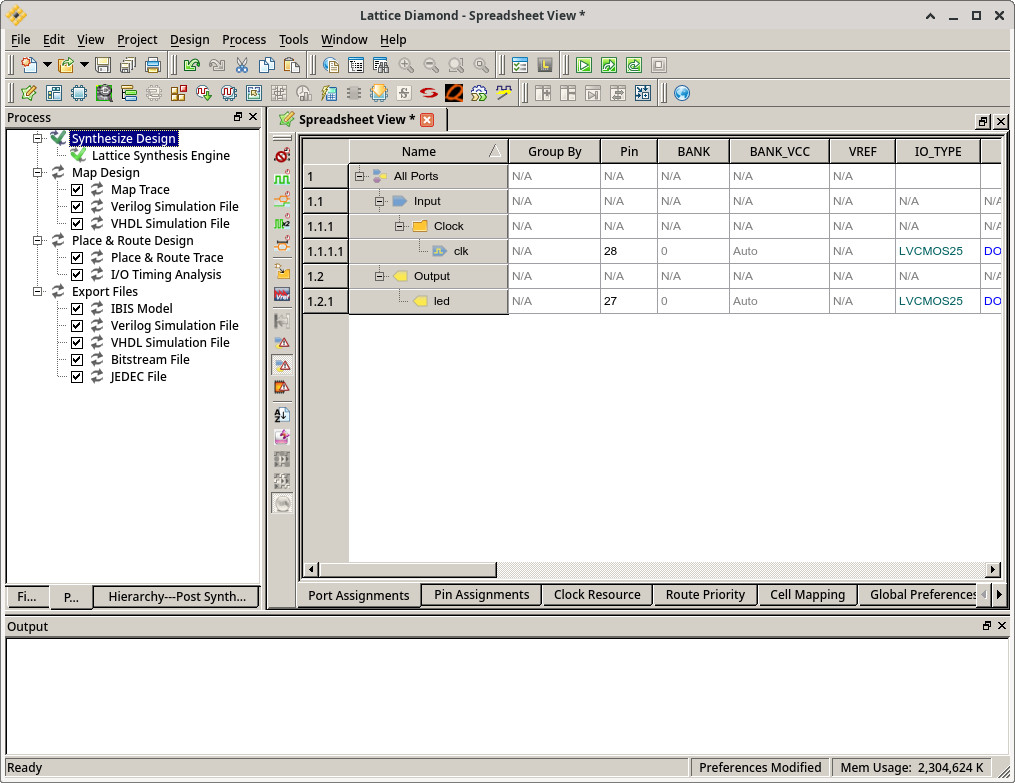Open the Process menu
This screenshot has width=1015, height=783.
[244, 39]
